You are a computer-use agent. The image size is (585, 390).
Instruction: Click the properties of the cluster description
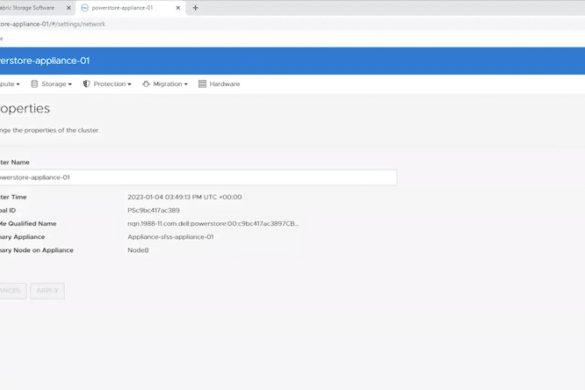click(50, 130)
